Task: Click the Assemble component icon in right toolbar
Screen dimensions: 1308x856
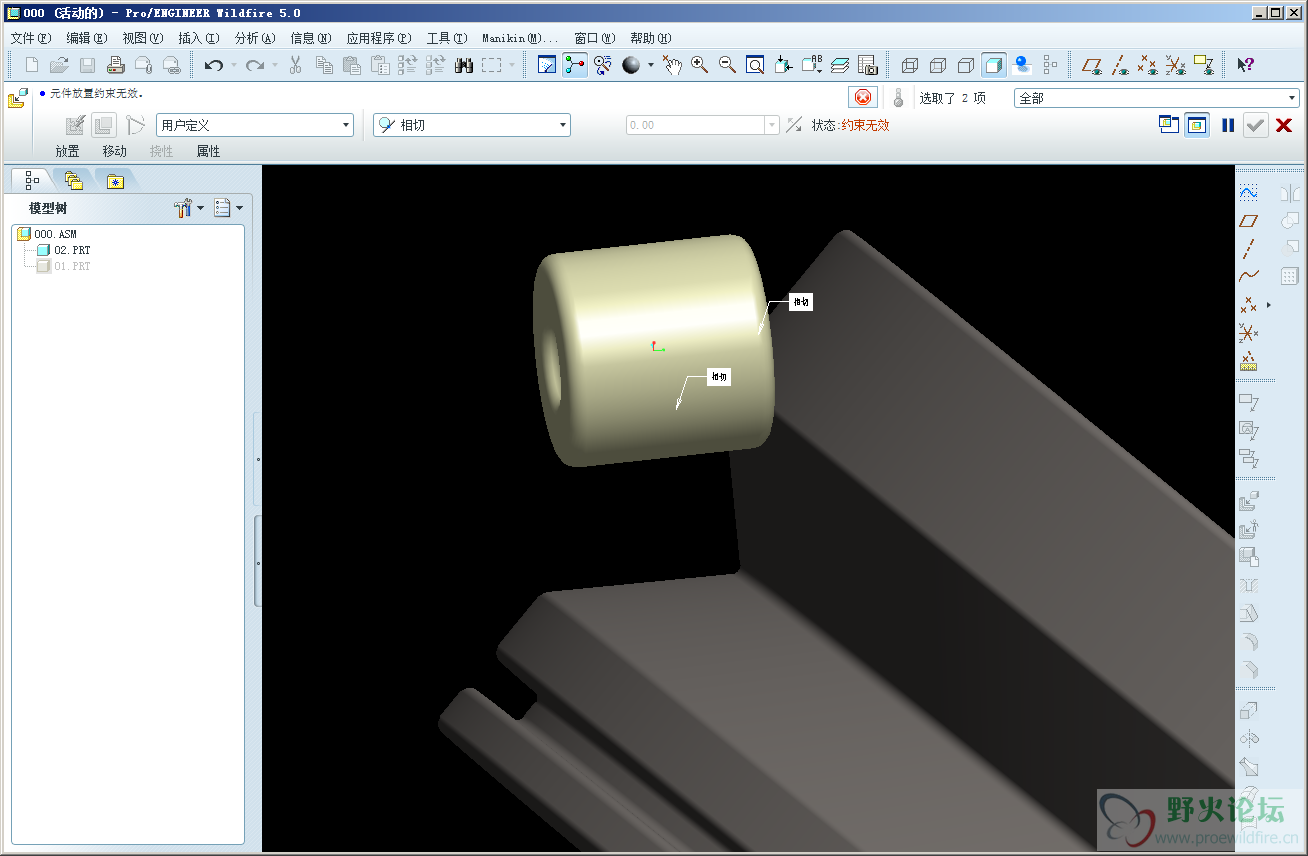Action: (1248, 502)
